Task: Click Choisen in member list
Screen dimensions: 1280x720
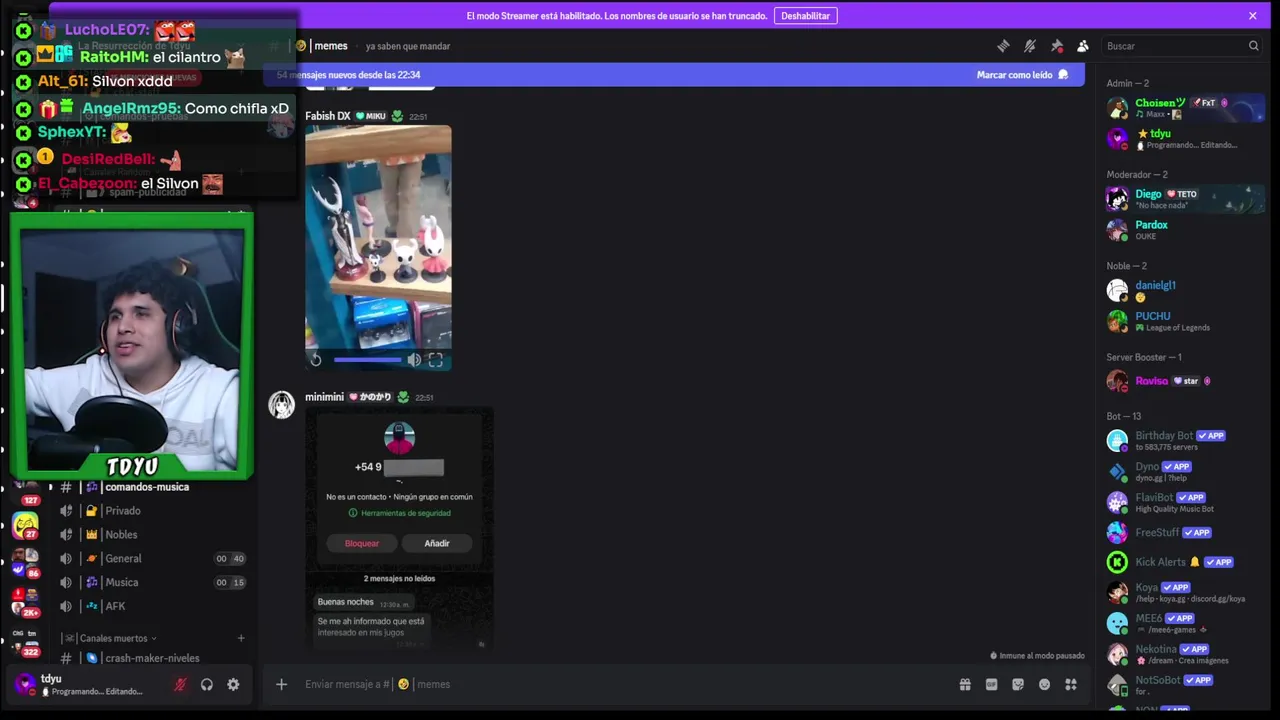Action: 1185,108
